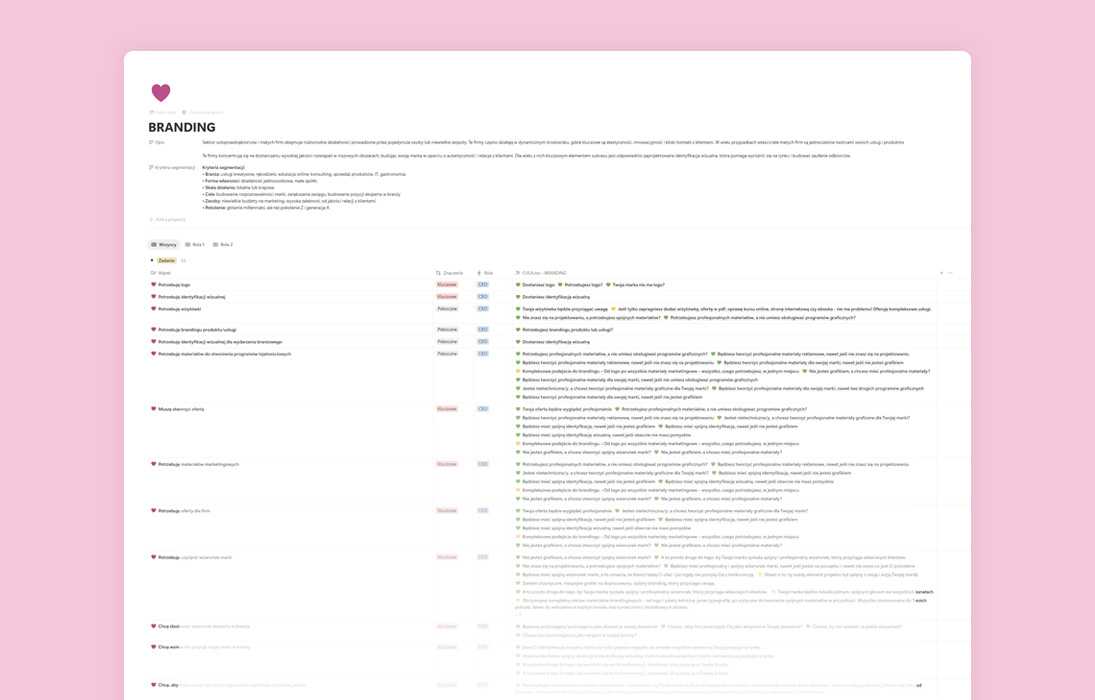Click CEO tag in Potrzebuję logo row
Viewport: 1095px width, 700px height.
point(483,285)
